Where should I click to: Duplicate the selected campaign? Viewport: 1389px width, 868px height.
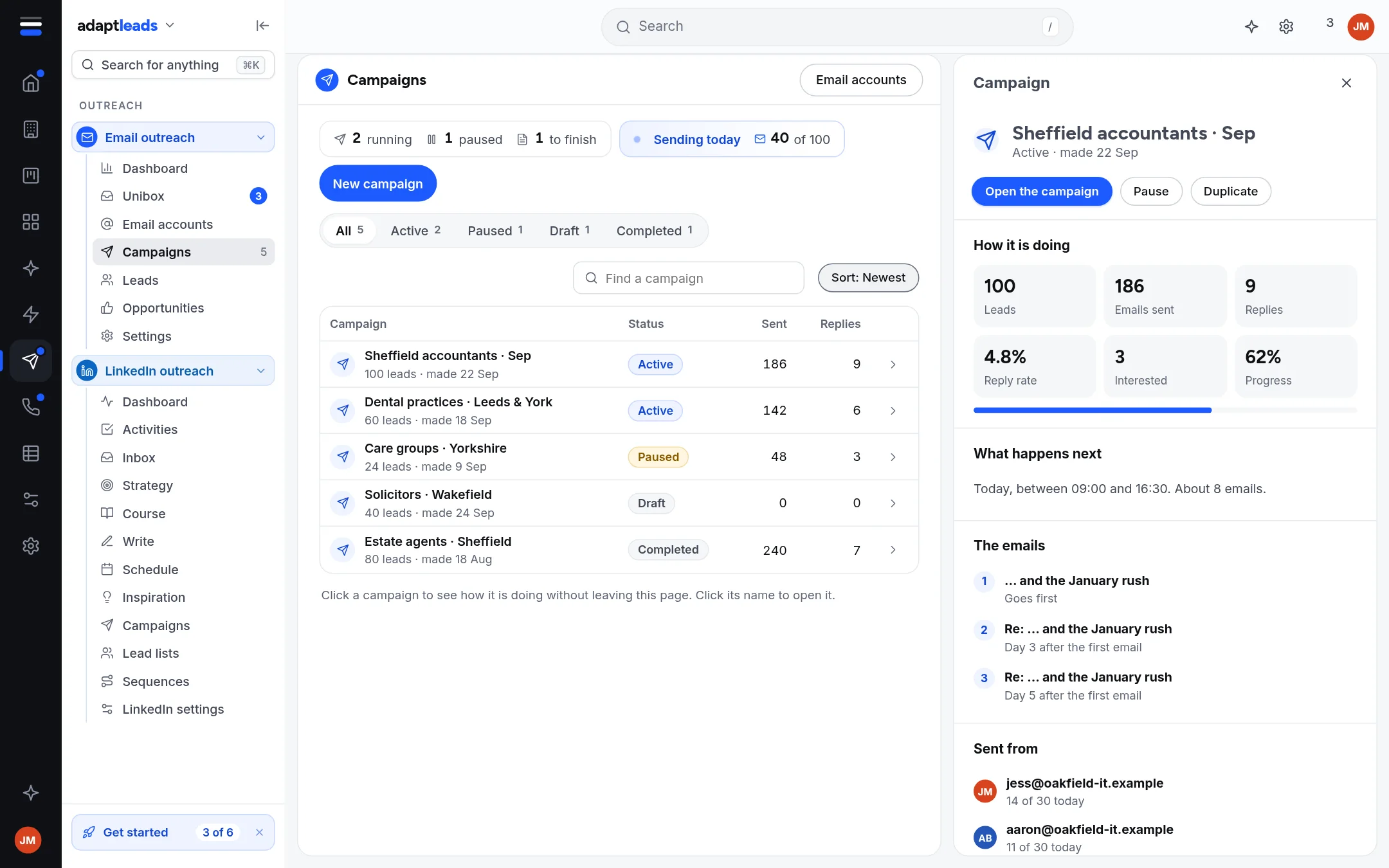click(x=1231, y=192)
